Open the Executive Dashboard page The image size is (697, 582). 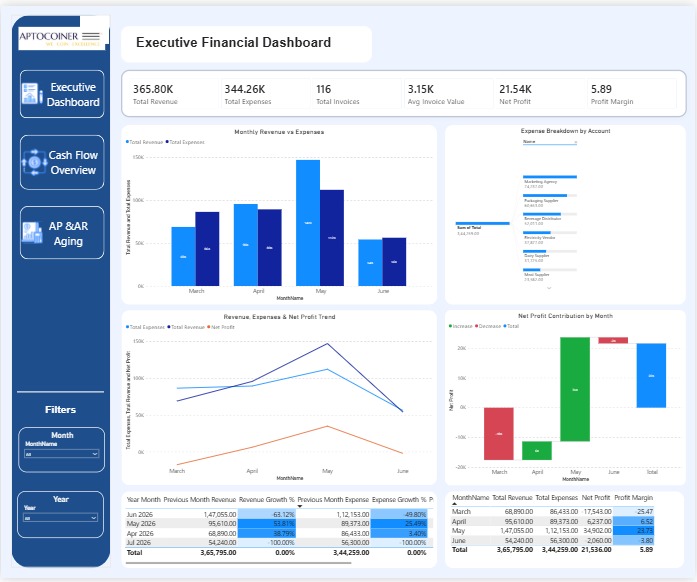coord(62,94)
